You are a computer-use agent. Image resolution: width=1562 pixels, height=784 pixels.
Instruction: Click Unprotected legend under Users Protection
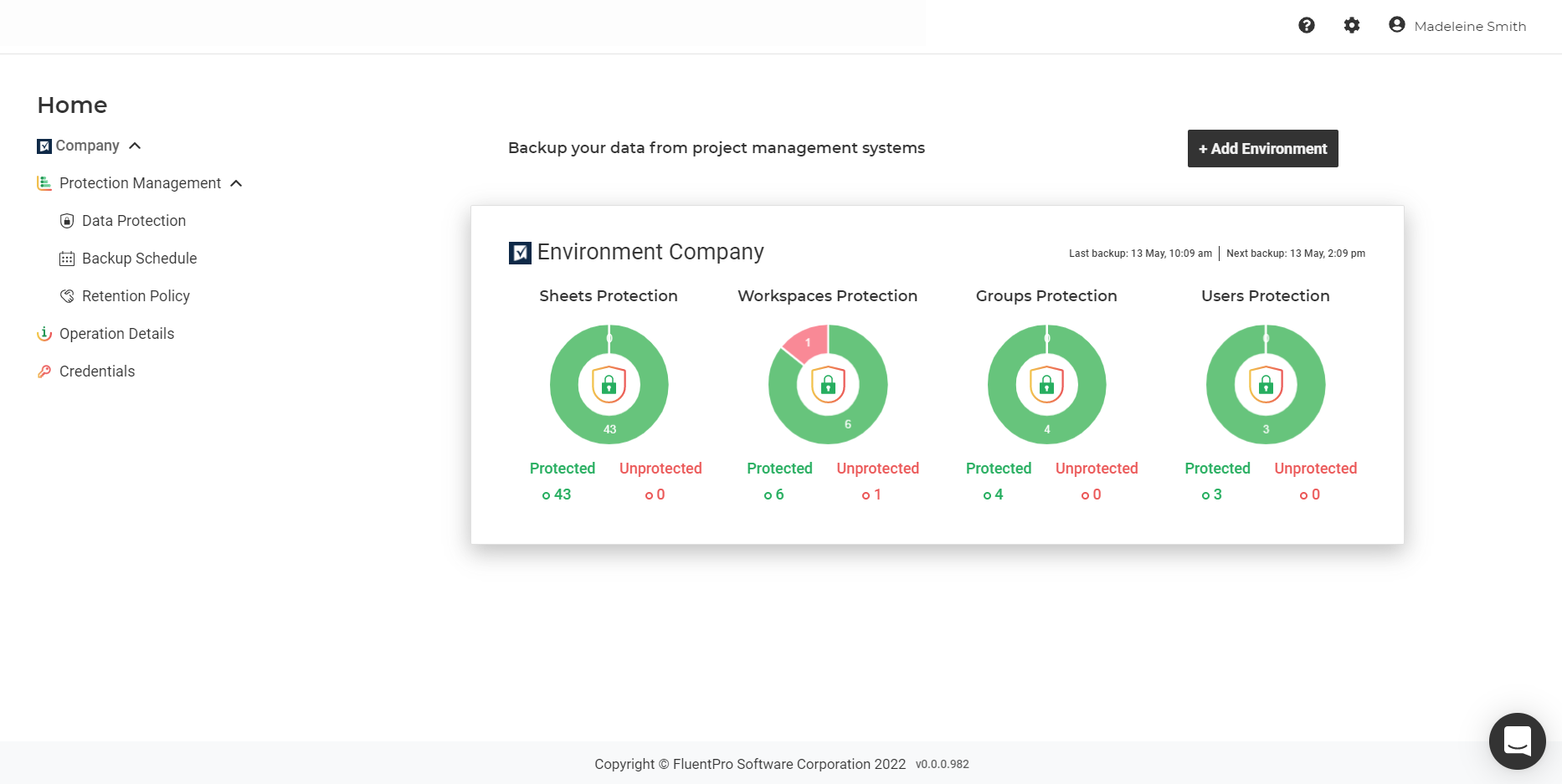[x=1316, y=469]
